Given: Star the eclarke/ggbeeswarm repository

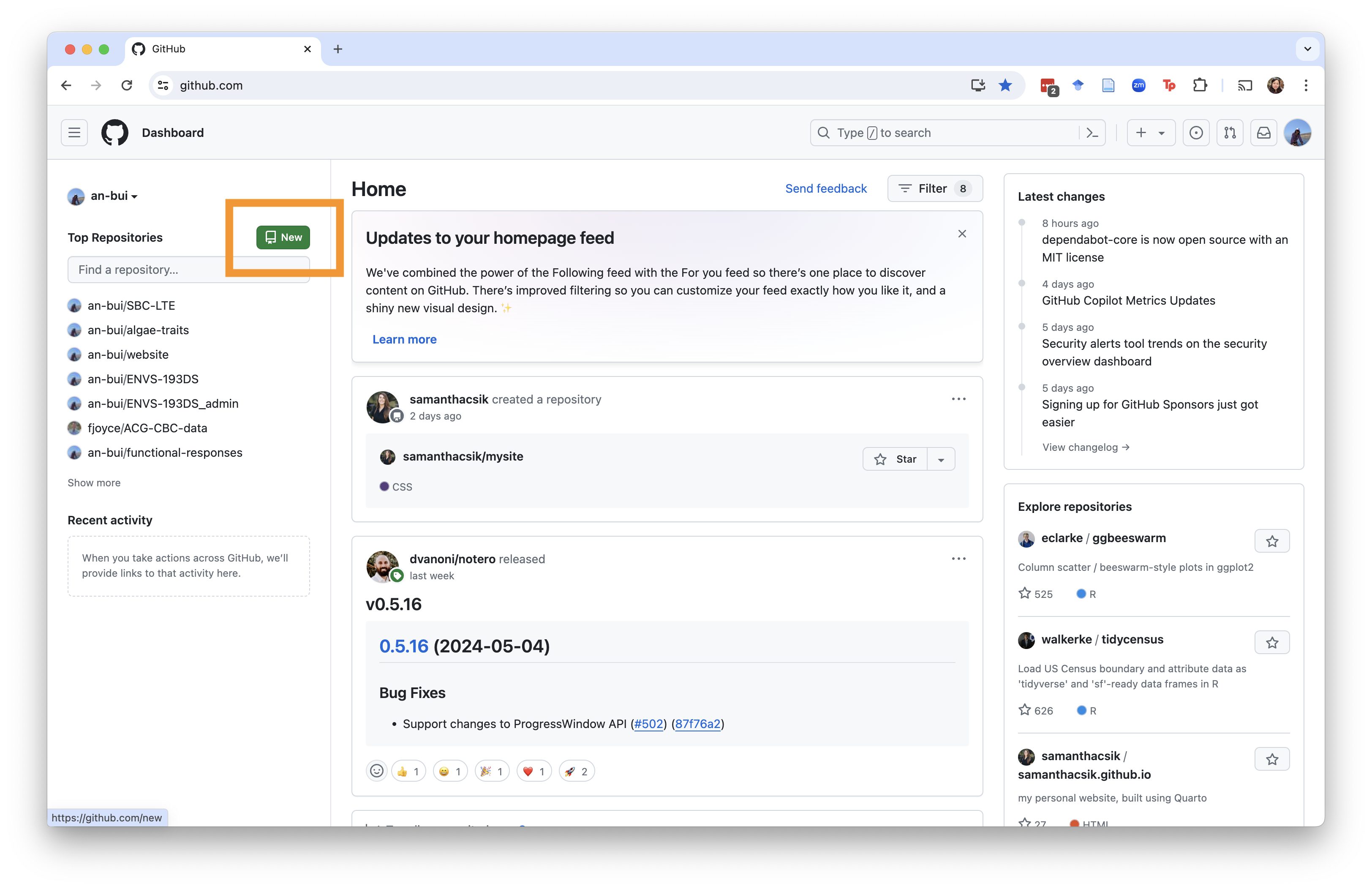Looking at the screenshot, I should click(x=1272, y=541).
